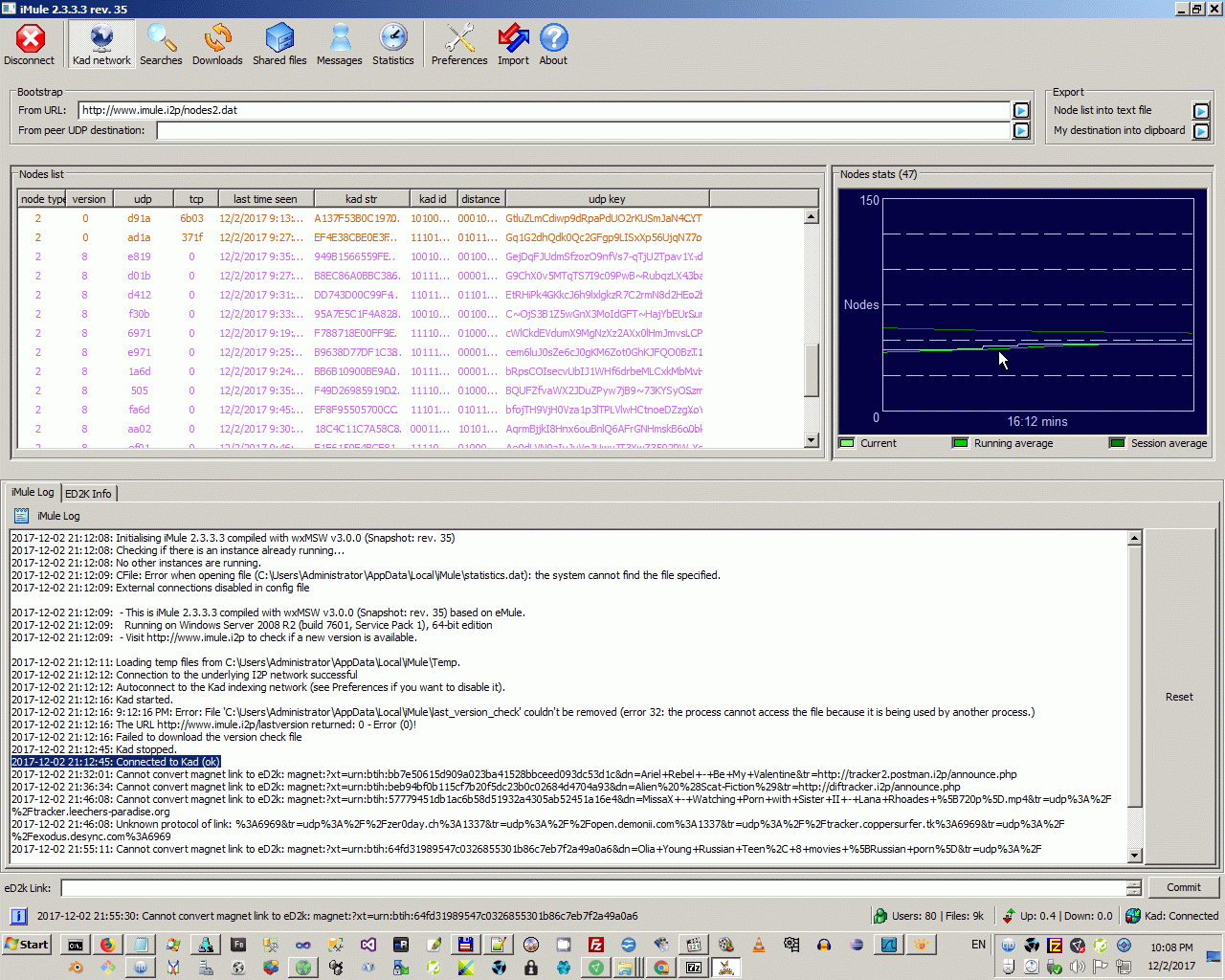Sort nodes by the tcp column
This screenshot has width=1225, height=980.
(196, 199)
